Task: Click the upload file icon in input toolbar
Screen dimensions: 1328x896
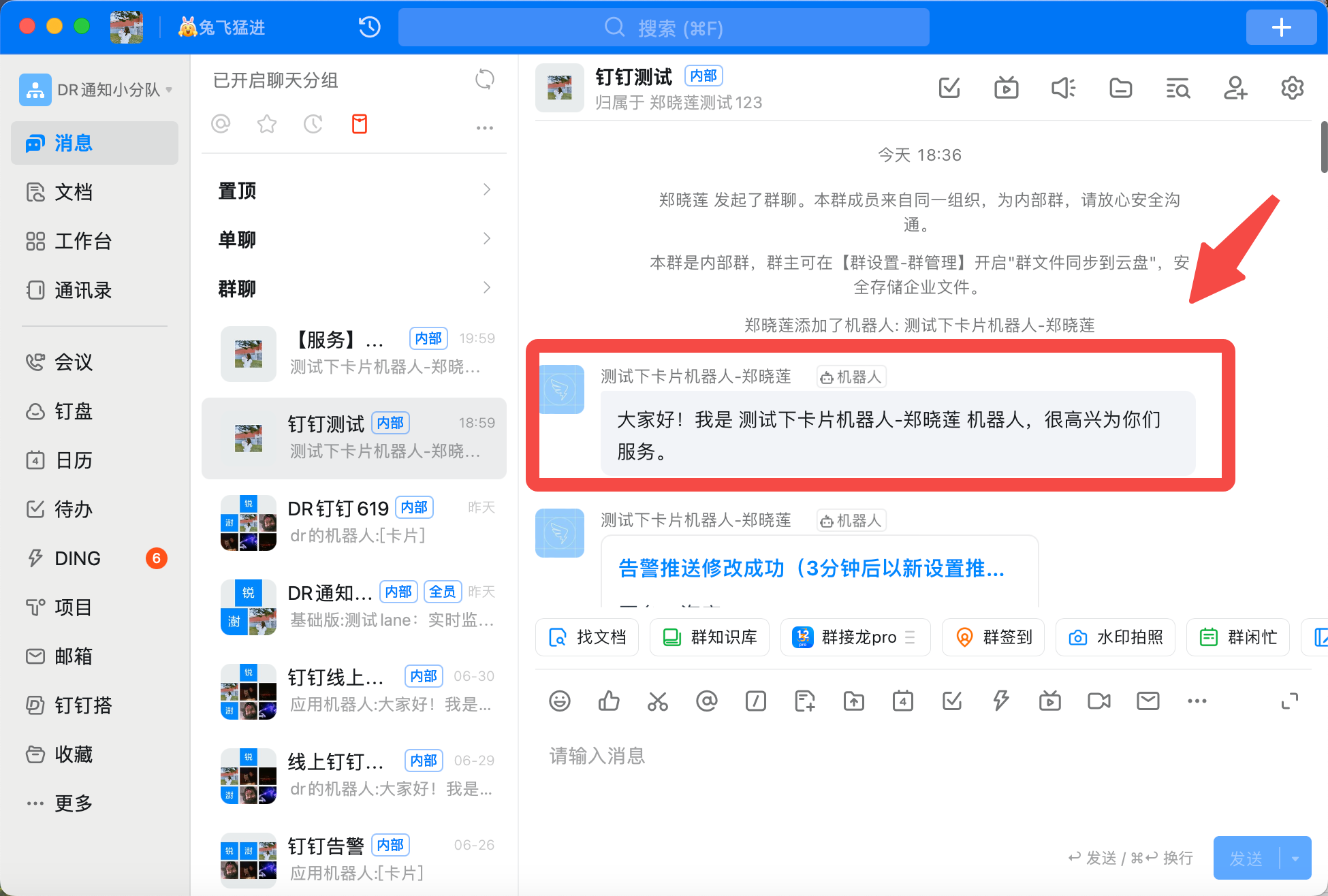Action: pyautogui.click(x=854, y=701)
